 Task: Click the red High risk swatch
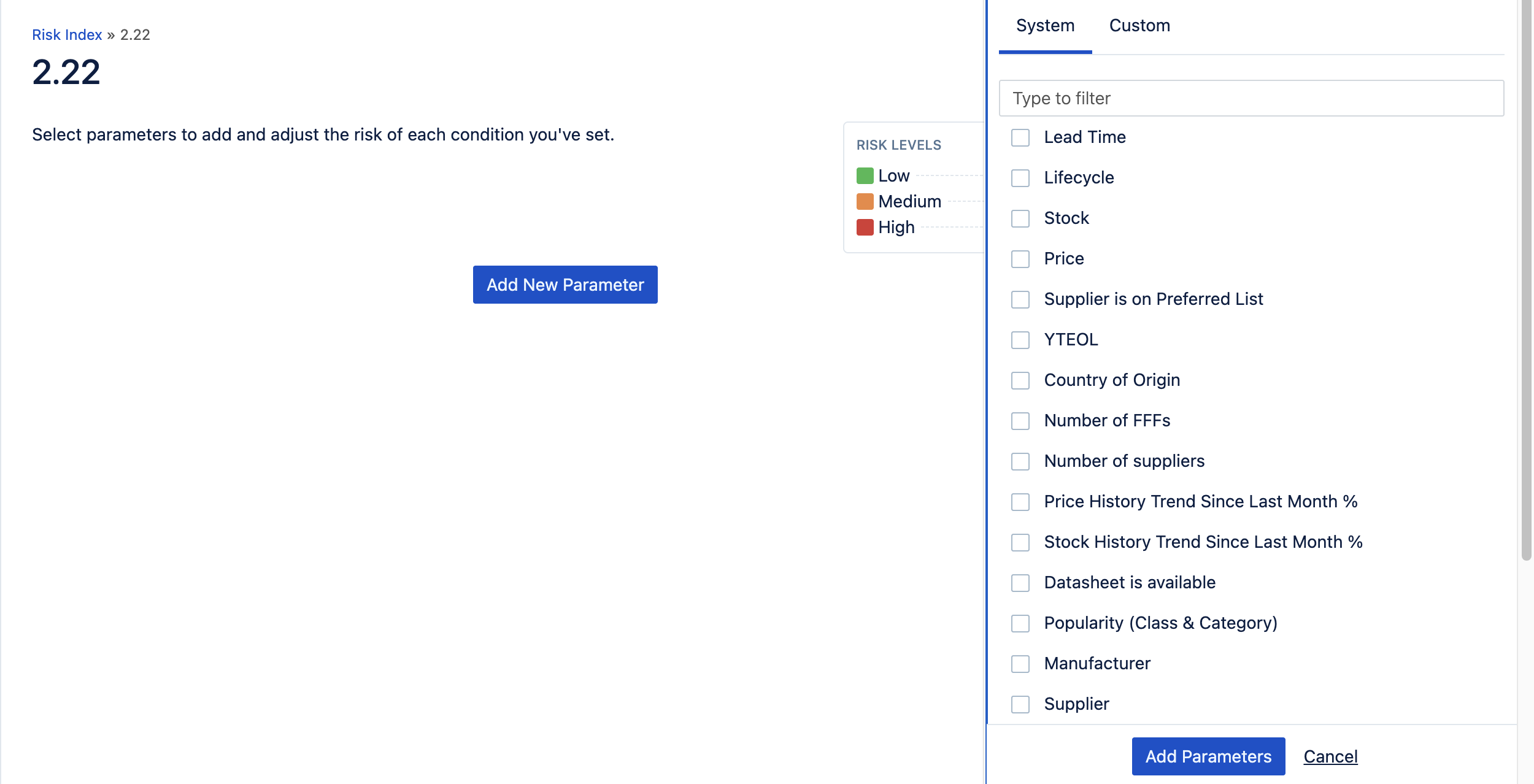pos(865,228)
